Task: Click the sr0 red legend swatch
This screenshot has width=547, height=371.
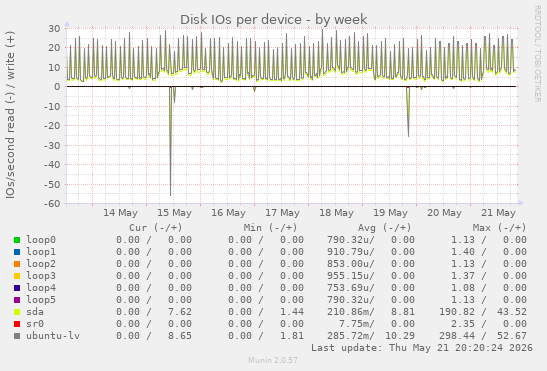Action: (x=17, y=324)
